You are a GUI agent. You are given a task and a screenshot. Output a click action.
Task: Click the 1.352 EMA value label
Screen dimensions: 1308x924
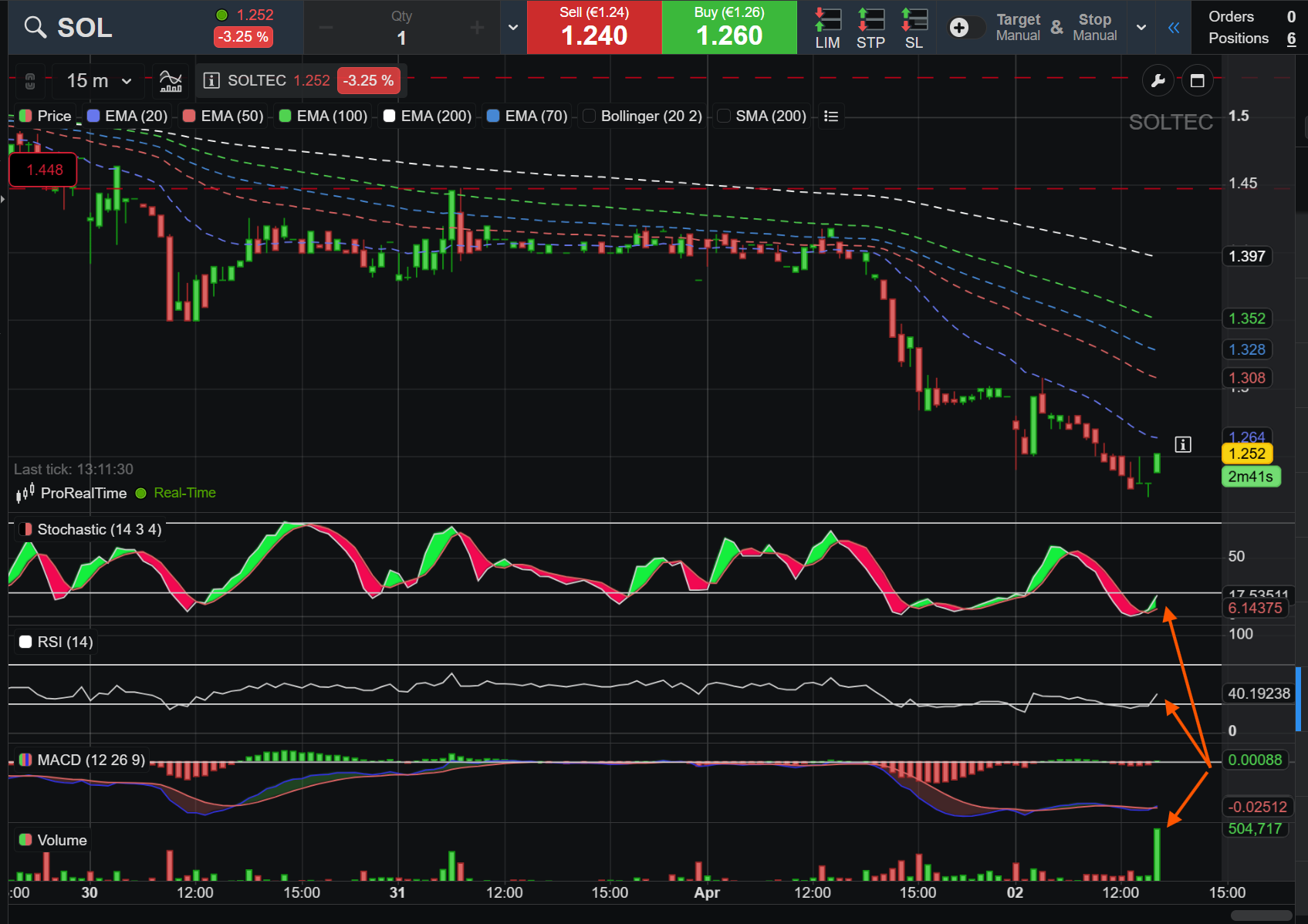(x=1247, y=319)
